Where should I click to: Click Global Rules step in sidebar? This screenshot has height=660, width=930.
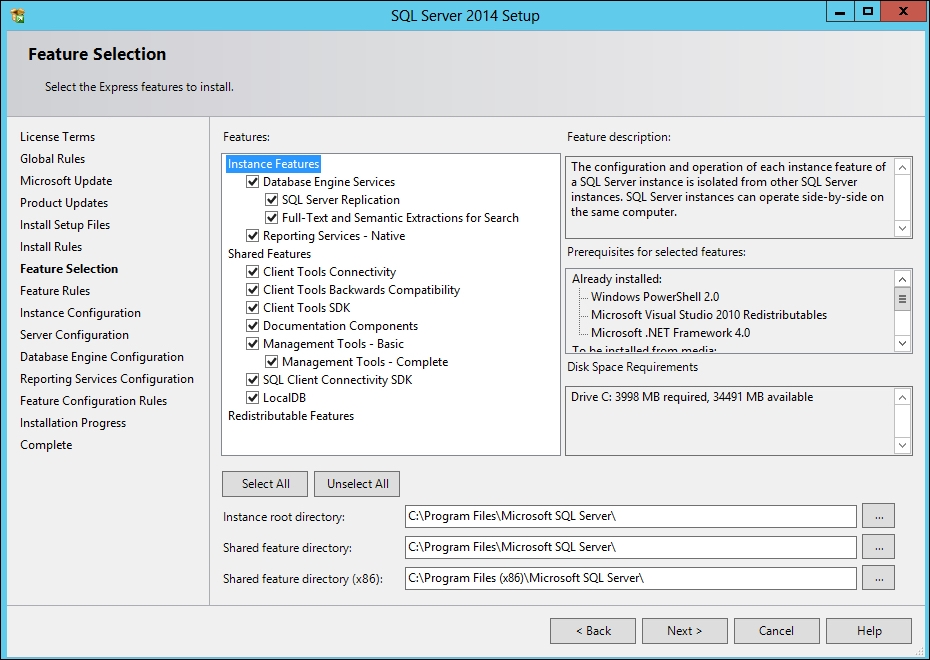coord(52,159)
